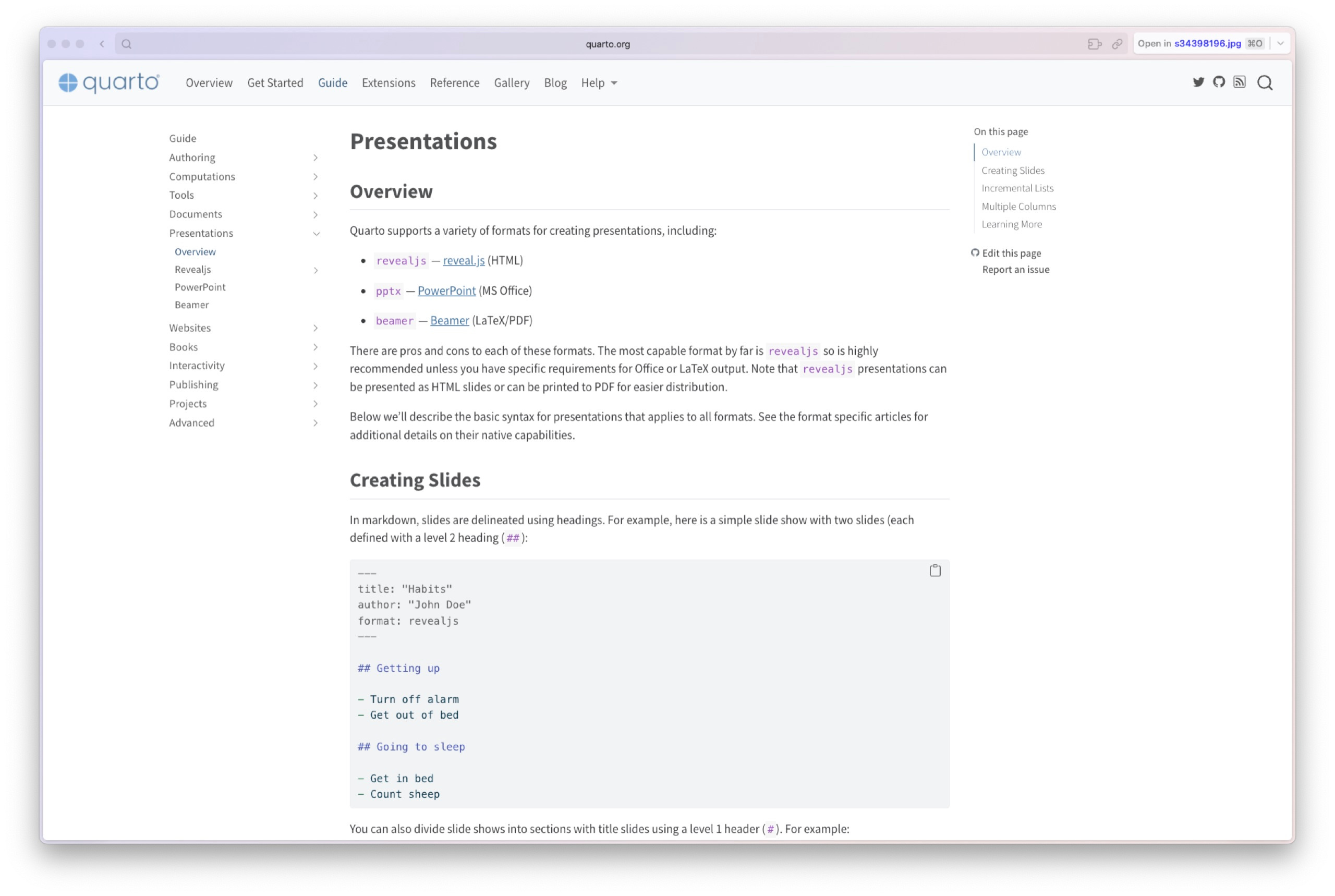1335x896 pixels.
Task: Expand the Revealjs sidebar subsection
Action: [x=315, y=270]
